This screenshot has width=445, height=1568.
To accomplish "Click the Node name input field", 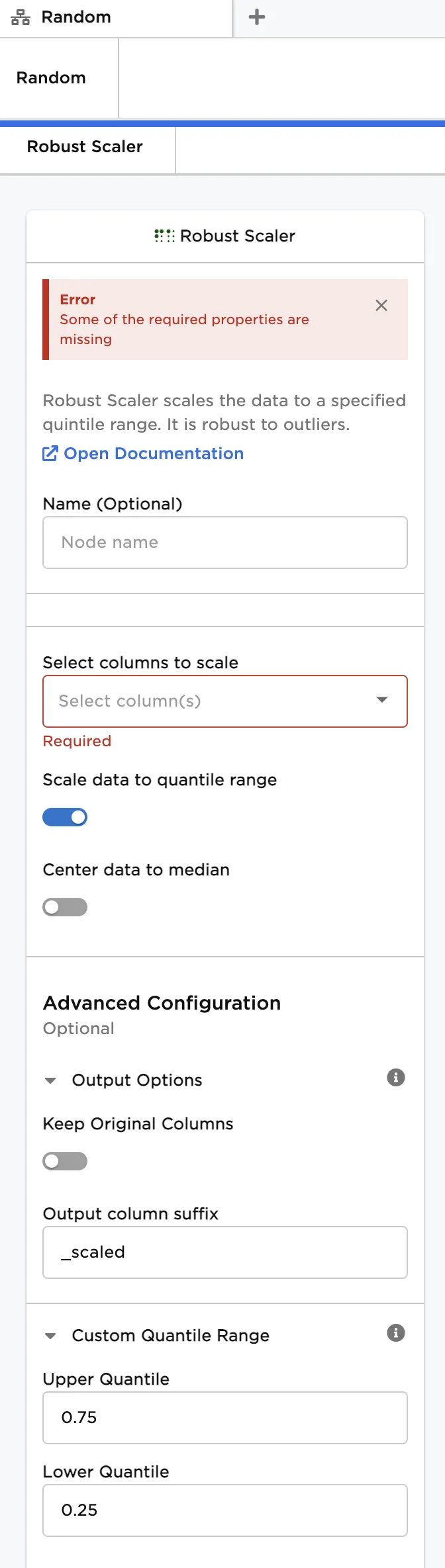I will click(225, 542).
